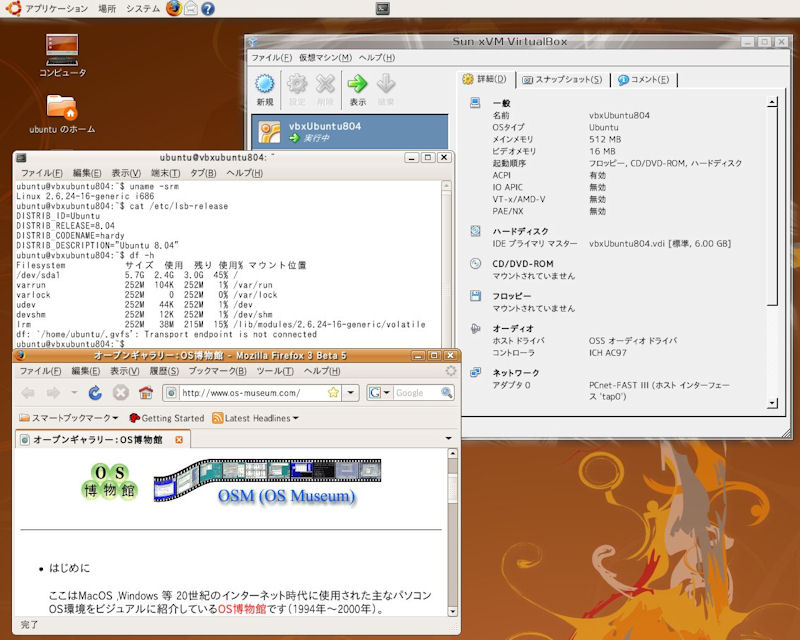Switch to the スナップショット(S) tab
800x640 pixels.
click(562, 80)
